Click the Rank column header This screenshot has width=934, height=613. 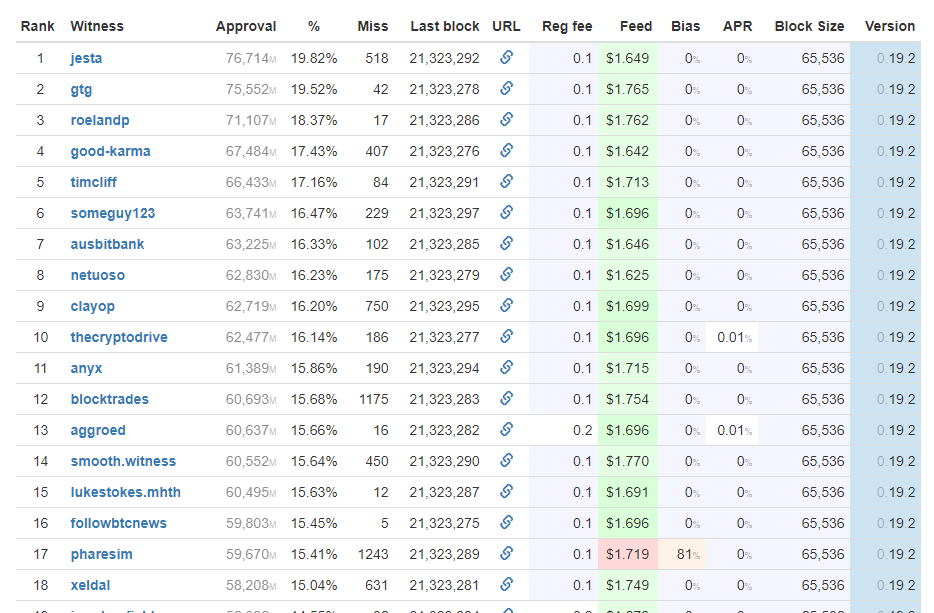coord(38,26)
